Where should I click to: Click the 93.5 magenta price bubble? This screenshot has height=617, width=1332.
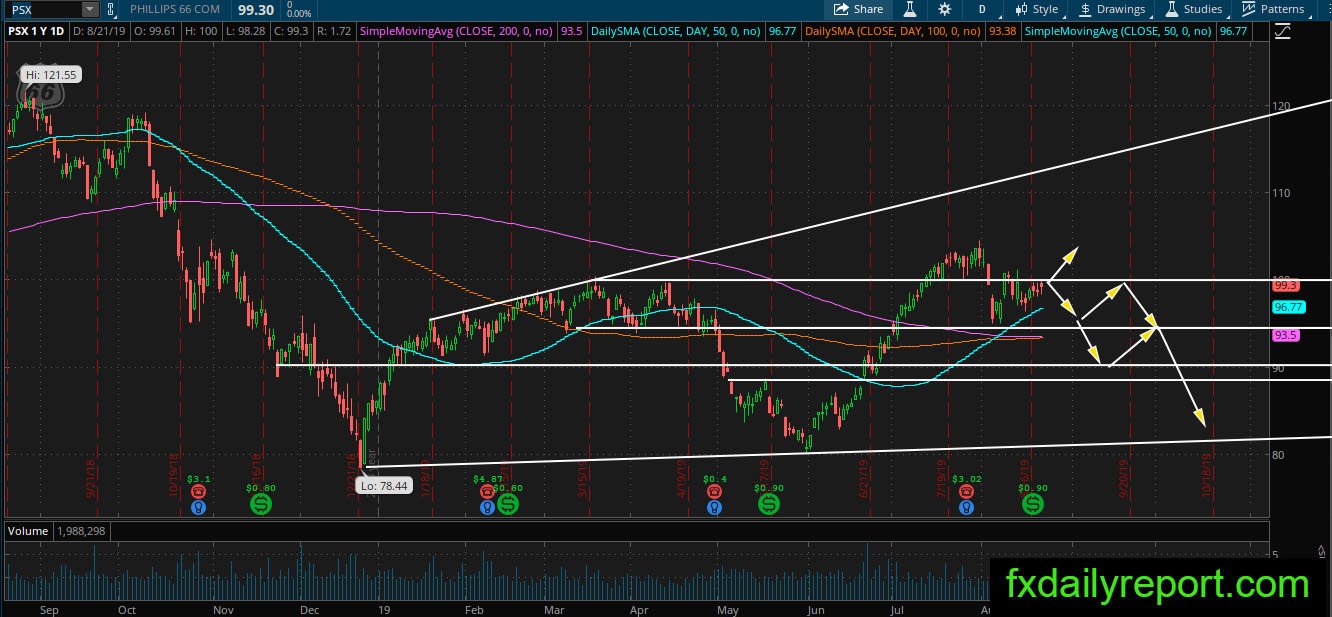(1285, 336)
